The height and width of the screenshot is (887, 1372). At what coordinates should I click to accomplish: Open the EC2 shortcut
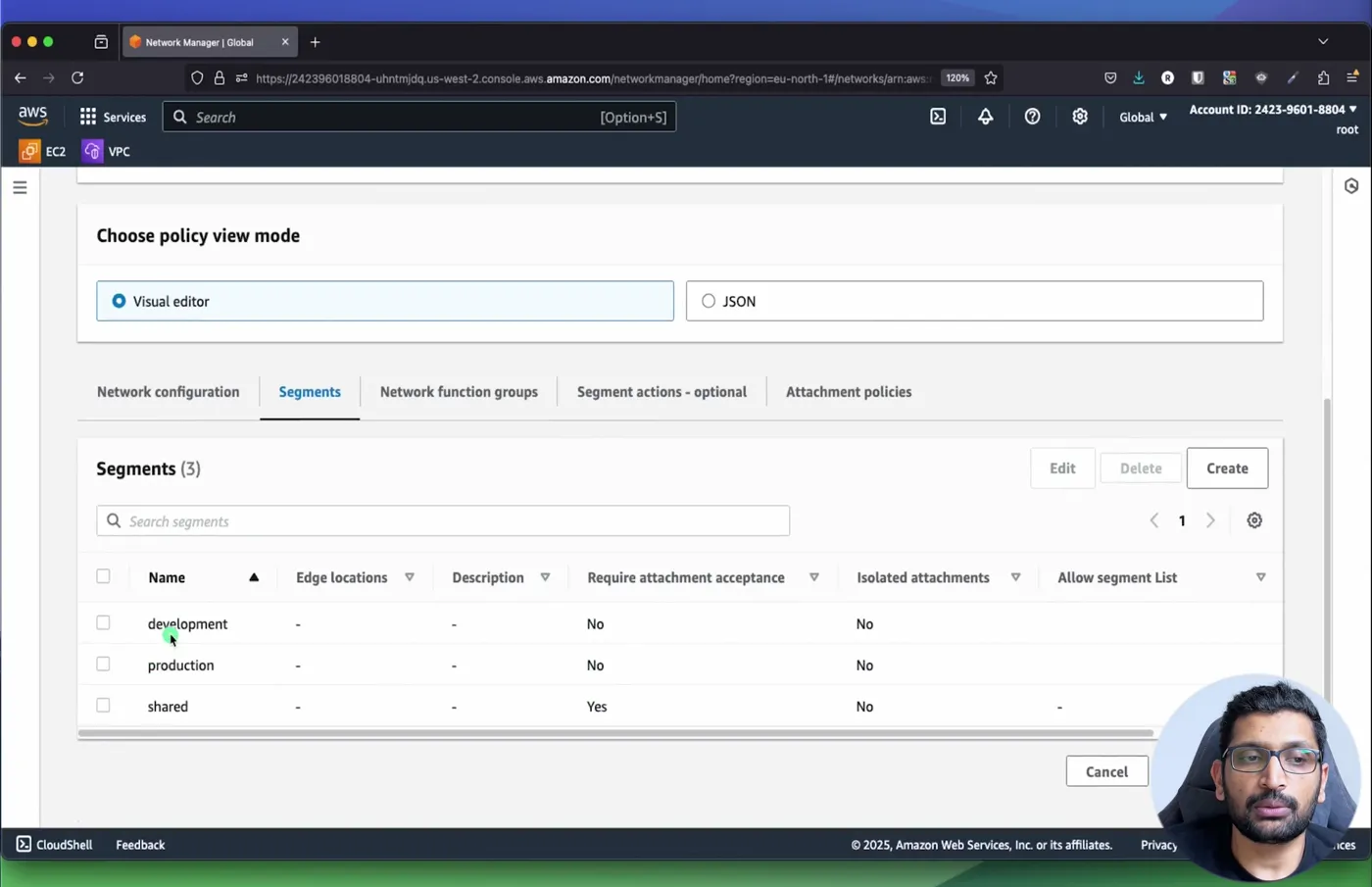(43, 151)
